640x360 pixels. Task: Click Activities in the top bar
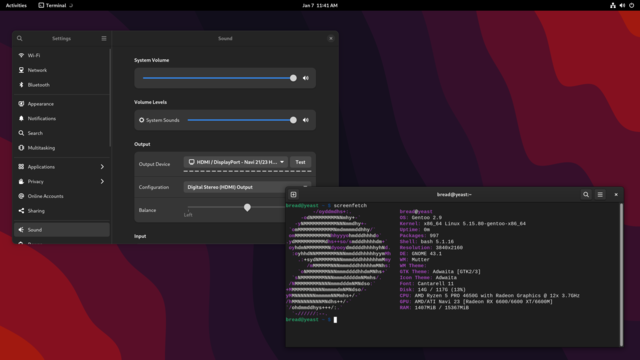click(16, 5)
